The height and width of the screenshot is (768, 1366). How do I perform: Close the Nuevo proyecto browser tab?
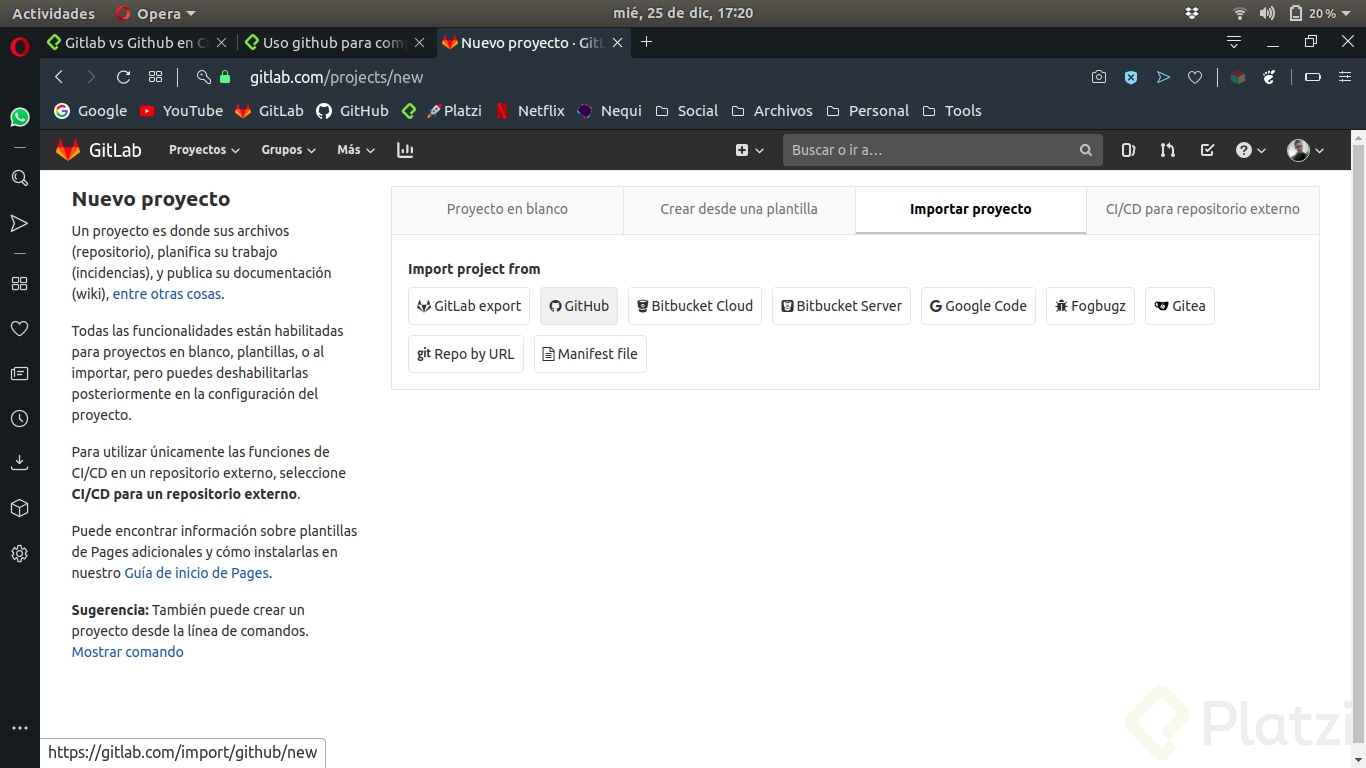(618, 42)
